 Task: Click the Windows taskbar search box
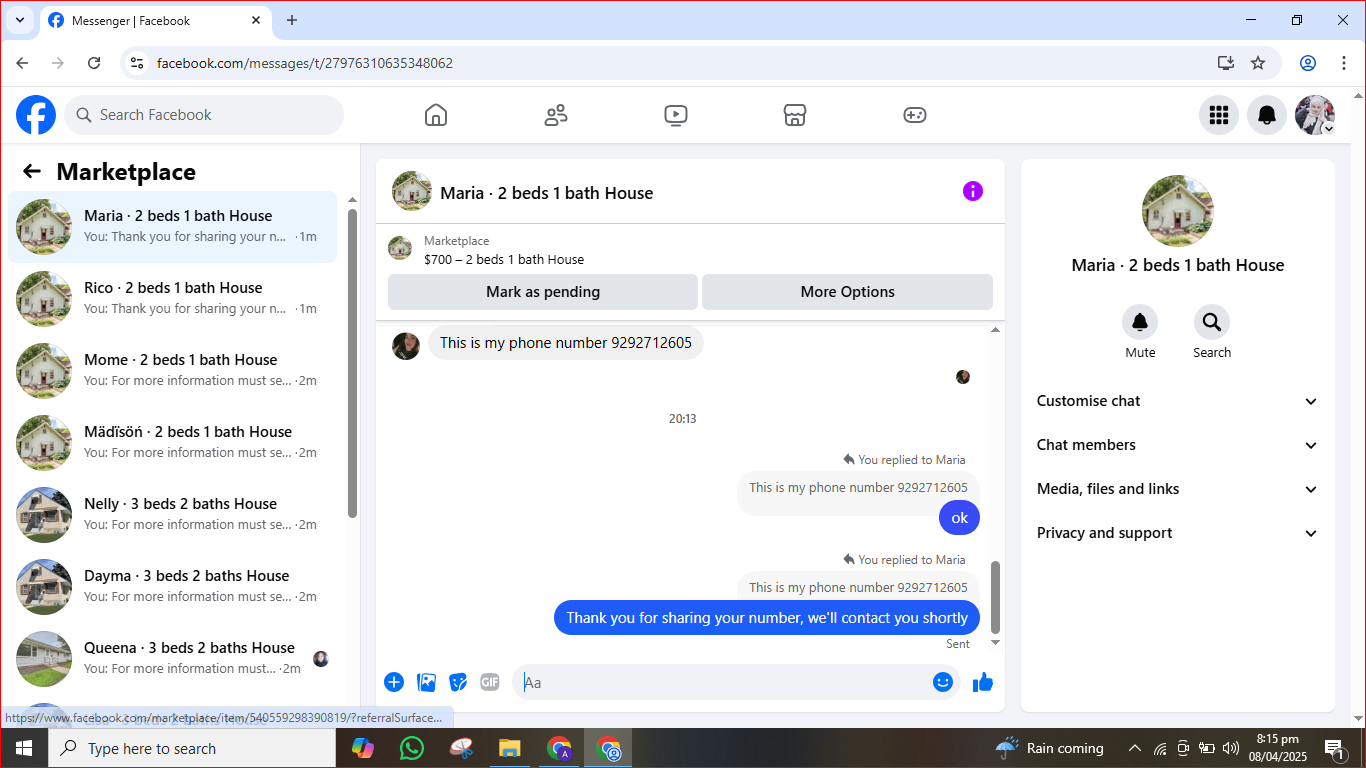tap(192, 748)
